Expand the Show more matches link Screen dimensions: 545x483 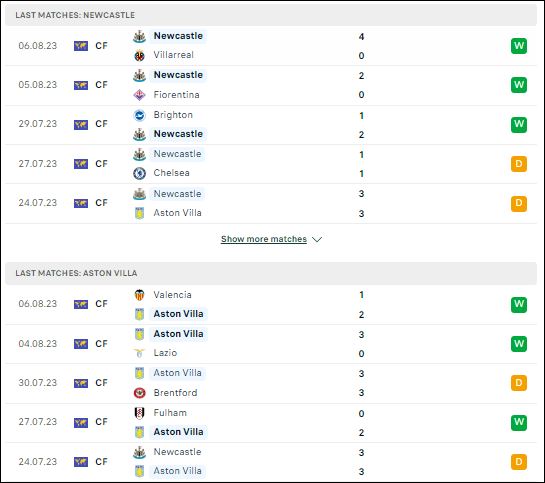tap(264, 239)
